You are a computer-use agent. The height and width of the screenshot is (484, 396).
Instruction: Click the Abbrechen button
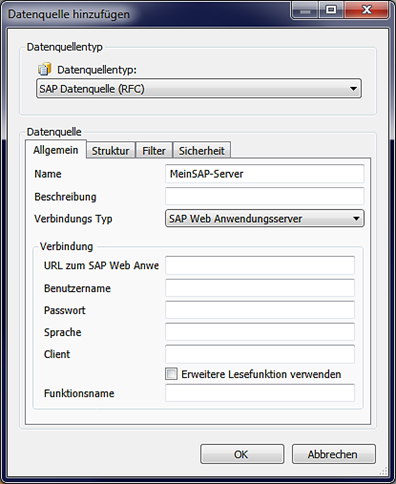point(334,454)
